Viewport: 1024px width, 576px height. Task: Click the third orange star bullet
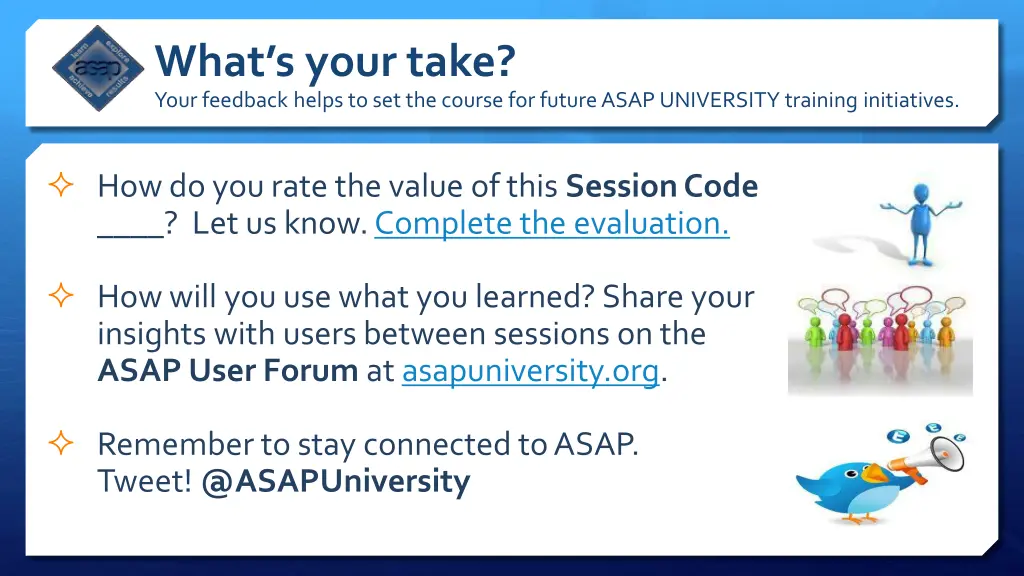[x=61, y=443]
